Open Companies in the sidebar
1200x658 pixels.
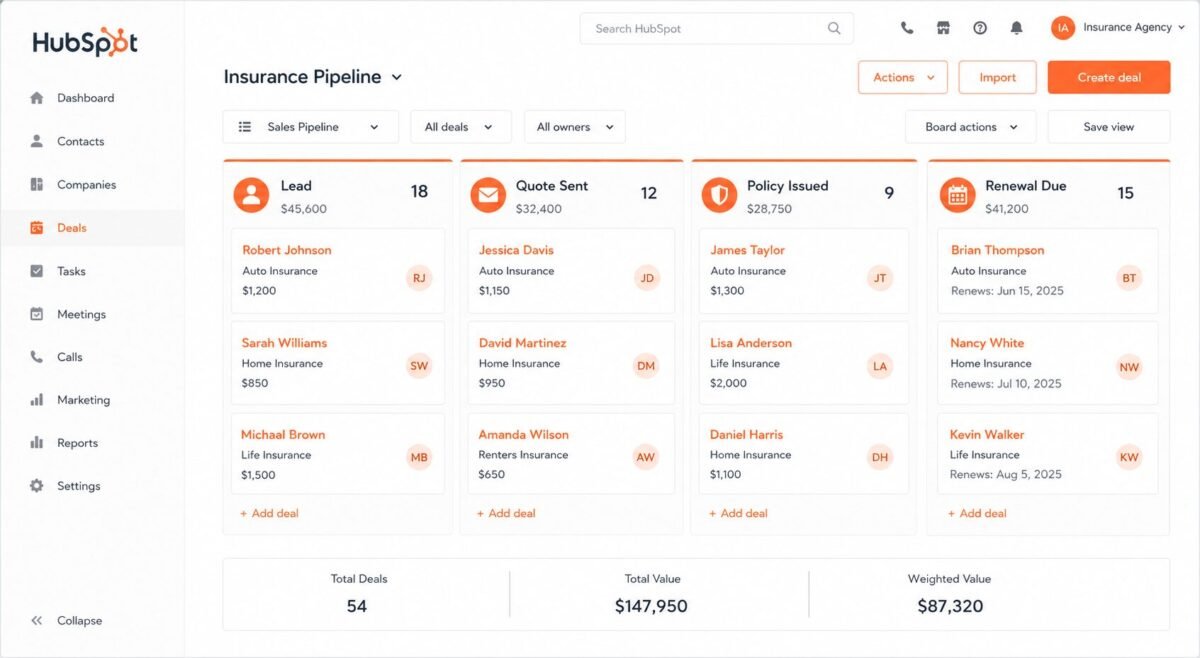(86, 184)
